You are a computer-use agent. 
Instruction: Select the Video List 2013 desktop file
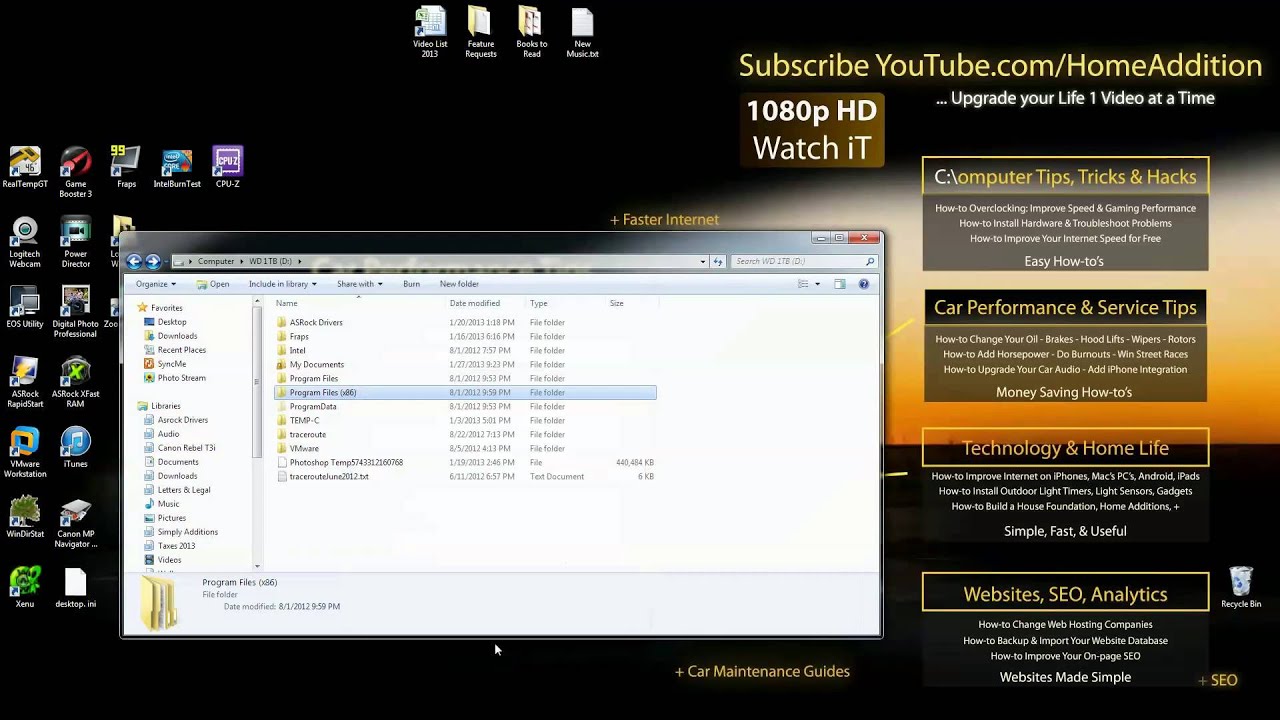click(430, 33)
